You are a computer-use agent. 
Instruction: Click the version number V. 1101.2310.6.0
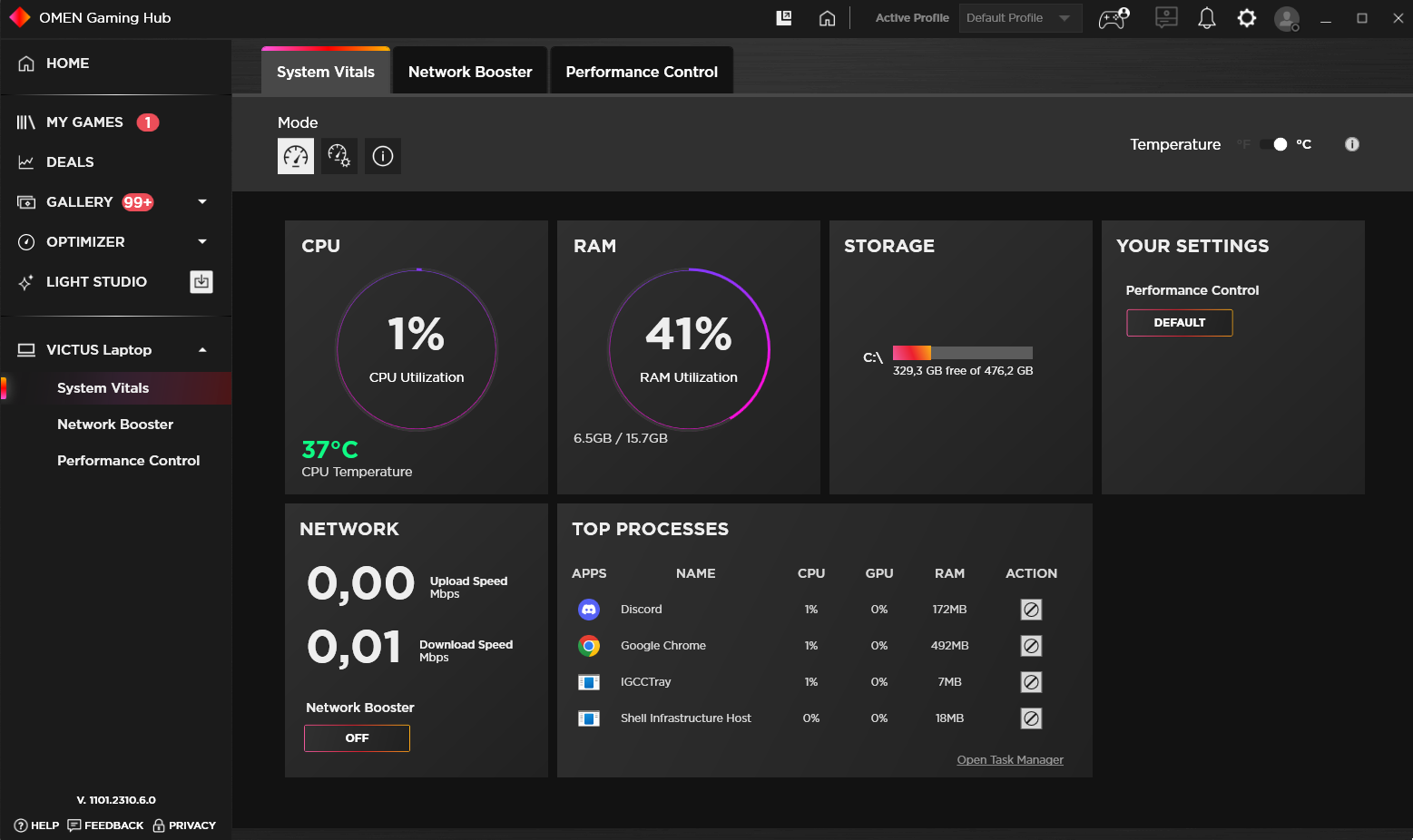(x=116, y=800)
